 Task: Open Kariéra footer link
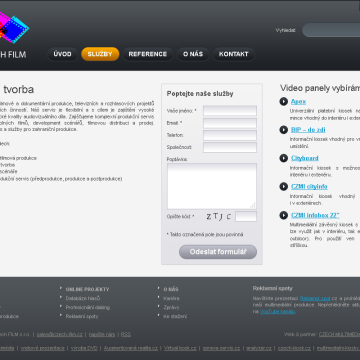coord(171,298)
